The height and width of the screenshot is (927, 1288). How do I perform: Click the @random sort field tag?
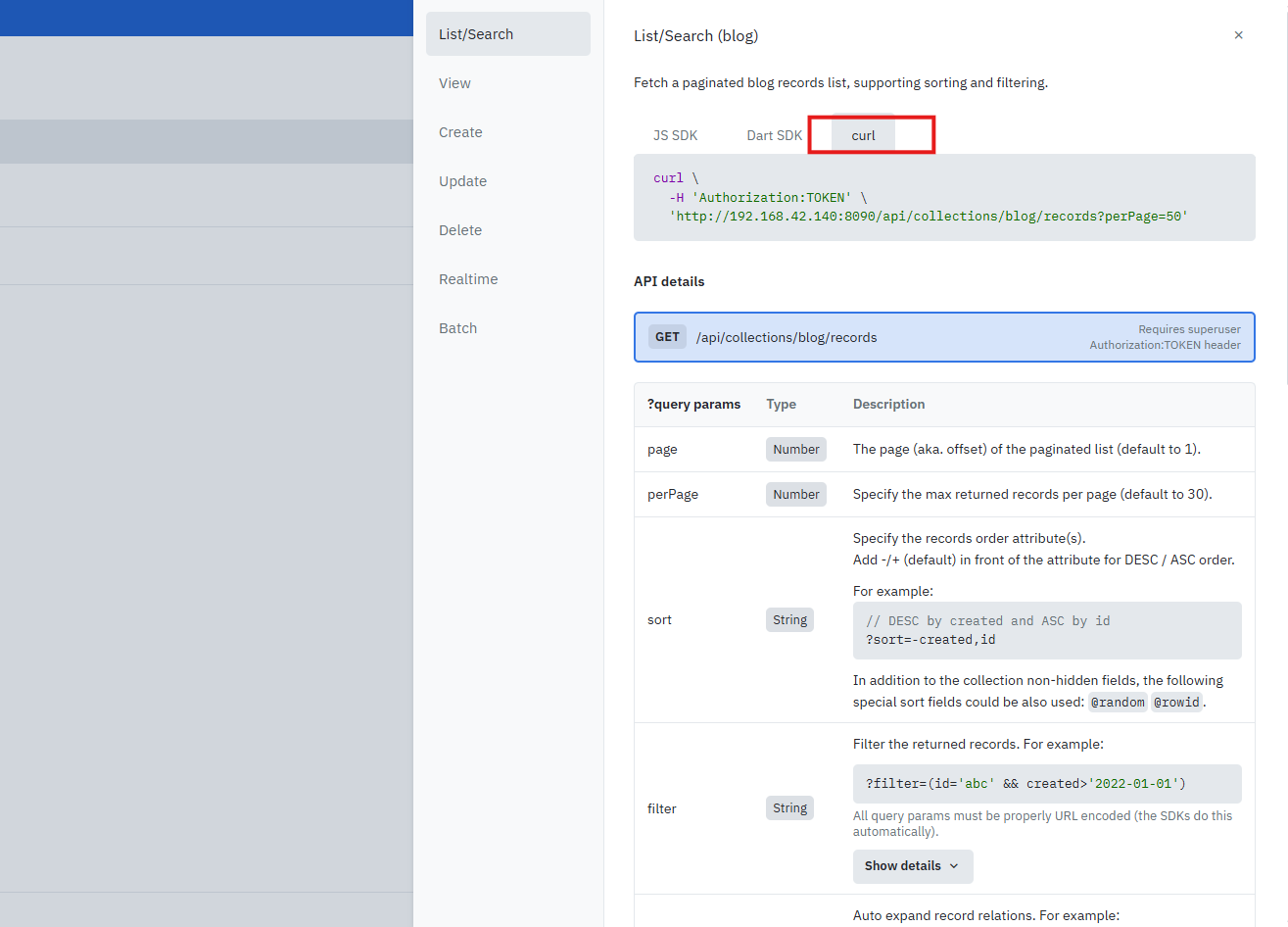1118,702
